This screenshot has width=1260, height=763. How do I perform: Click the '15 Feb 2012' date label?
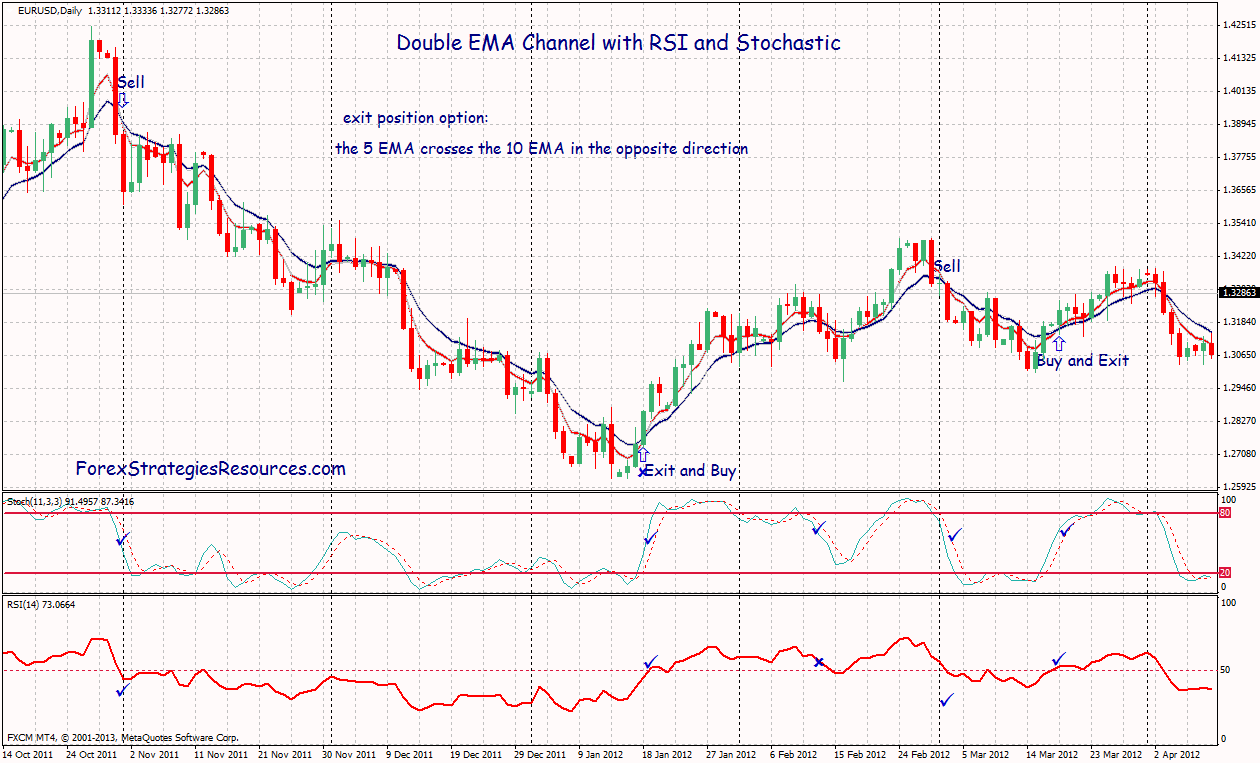coord(862,754)
